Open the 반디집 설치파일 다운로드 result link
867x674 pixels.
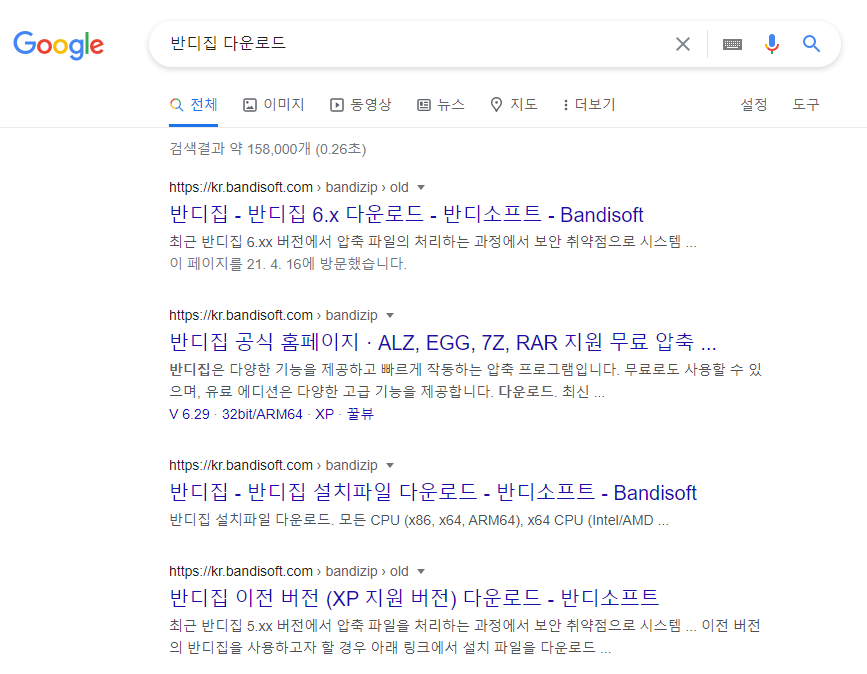[433, 492]
